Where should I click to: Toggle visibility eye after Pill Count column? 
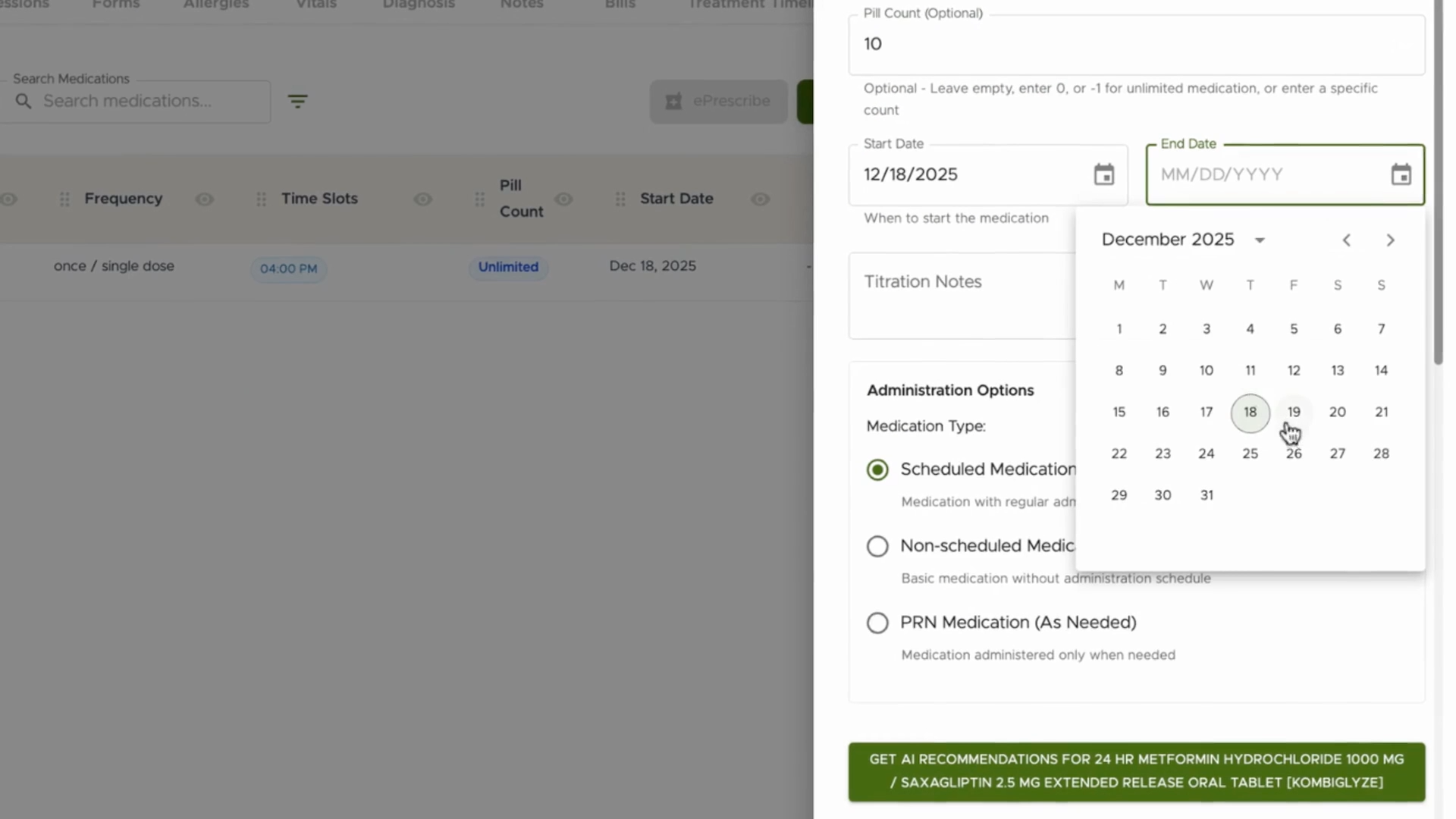tap(563, 199)
